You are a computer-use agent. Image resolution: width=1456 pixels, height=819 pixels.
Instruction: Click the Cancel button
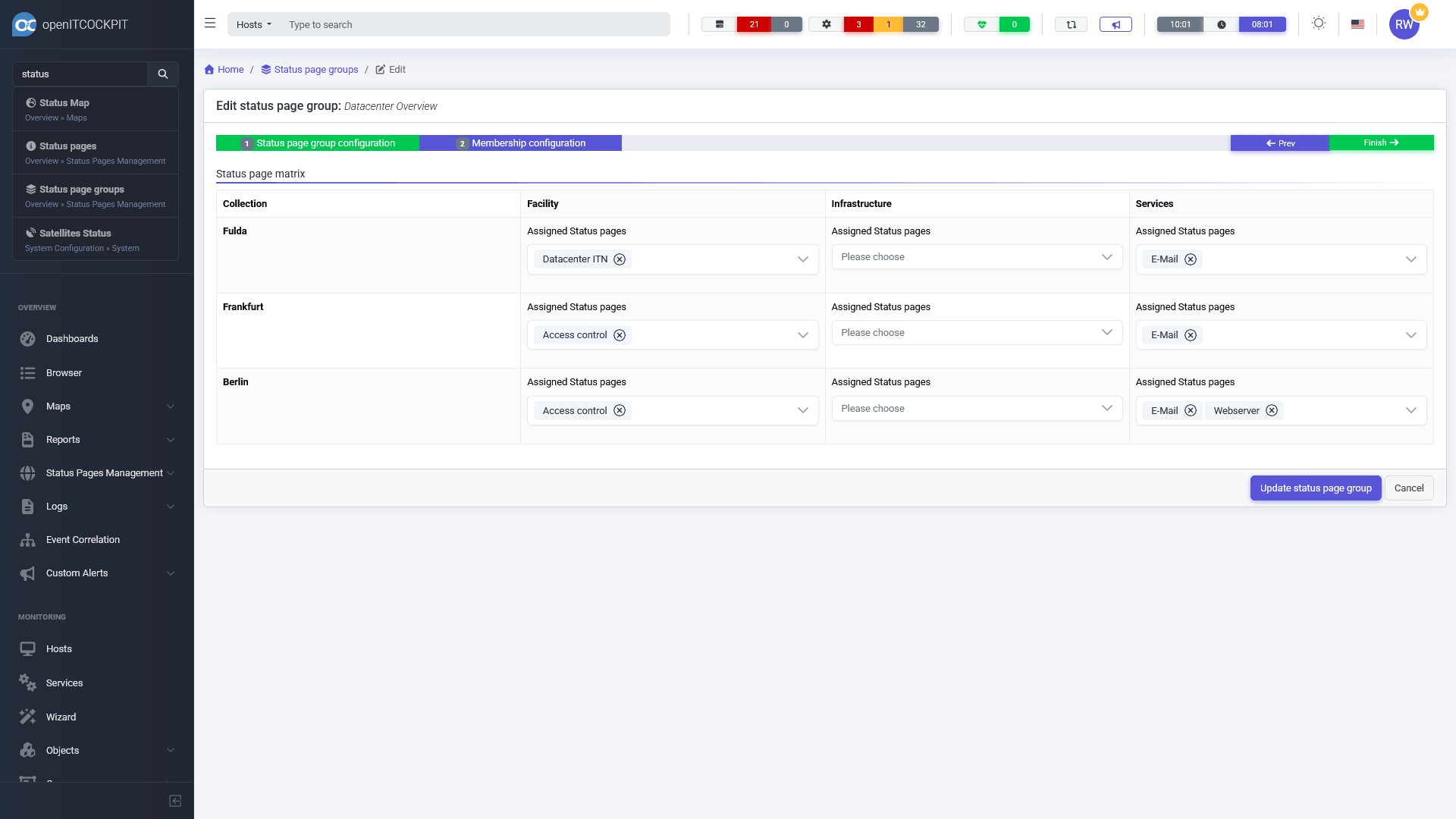[1408, 488]
